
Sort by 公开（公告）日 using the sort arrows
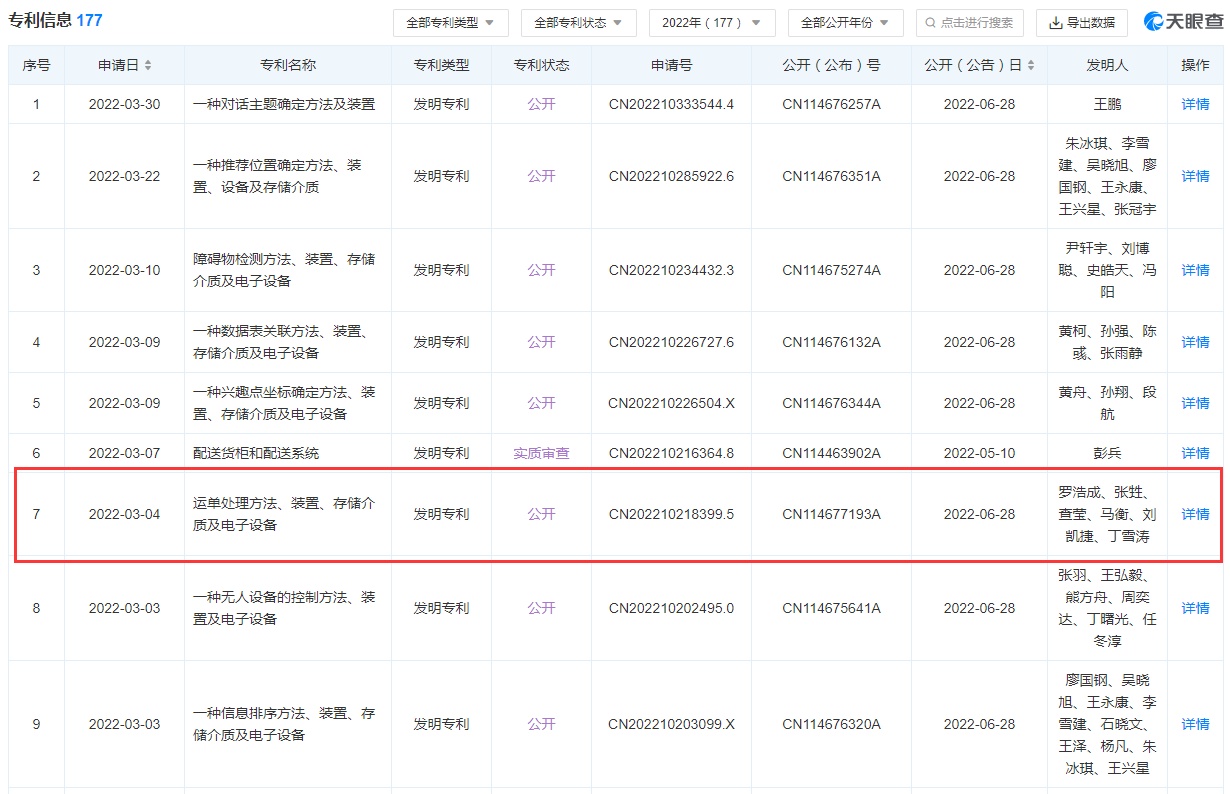click(x=1030, y=65)
